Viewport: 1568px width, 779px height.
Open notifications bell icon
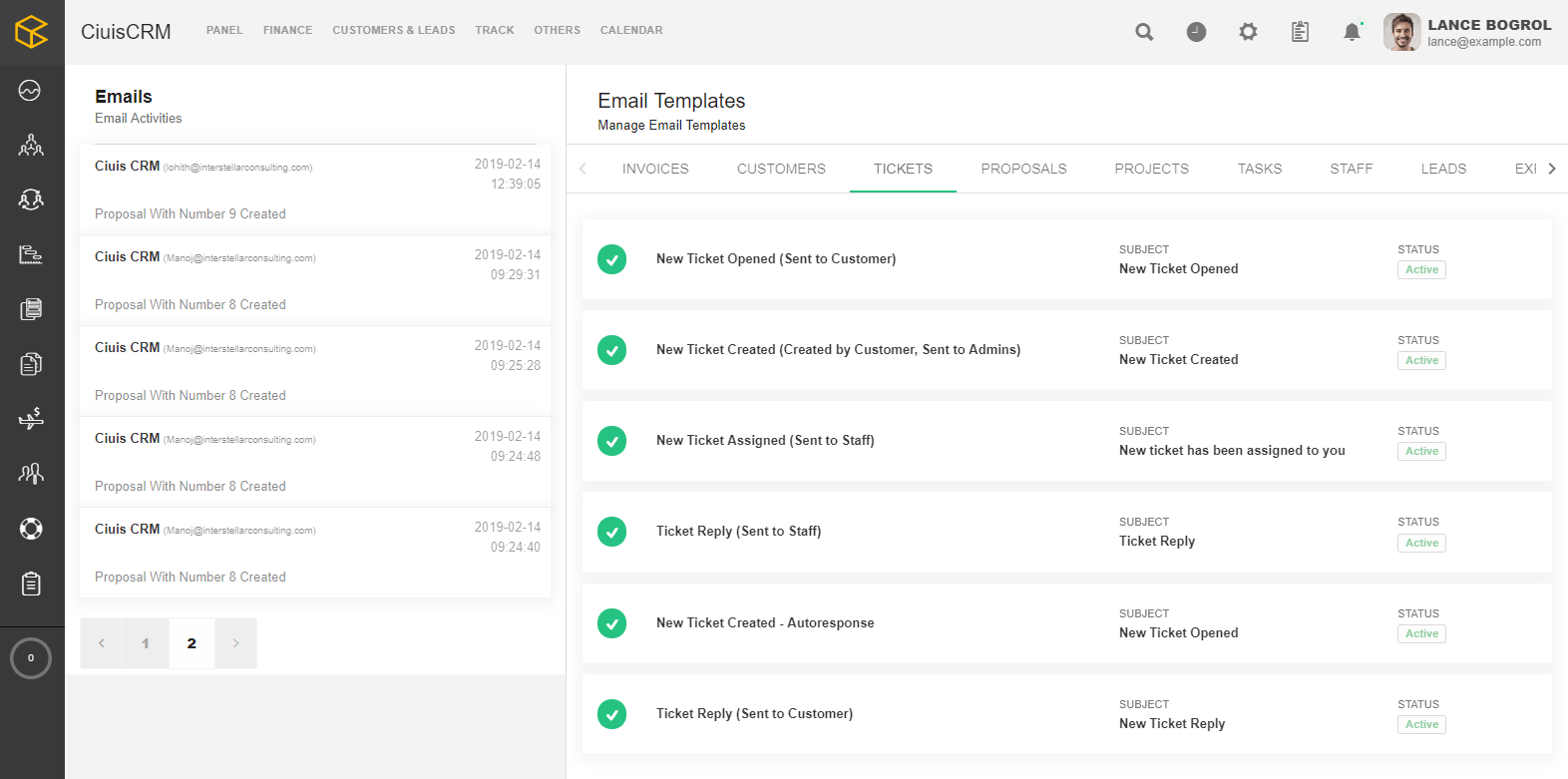[x=1352, y=32]
